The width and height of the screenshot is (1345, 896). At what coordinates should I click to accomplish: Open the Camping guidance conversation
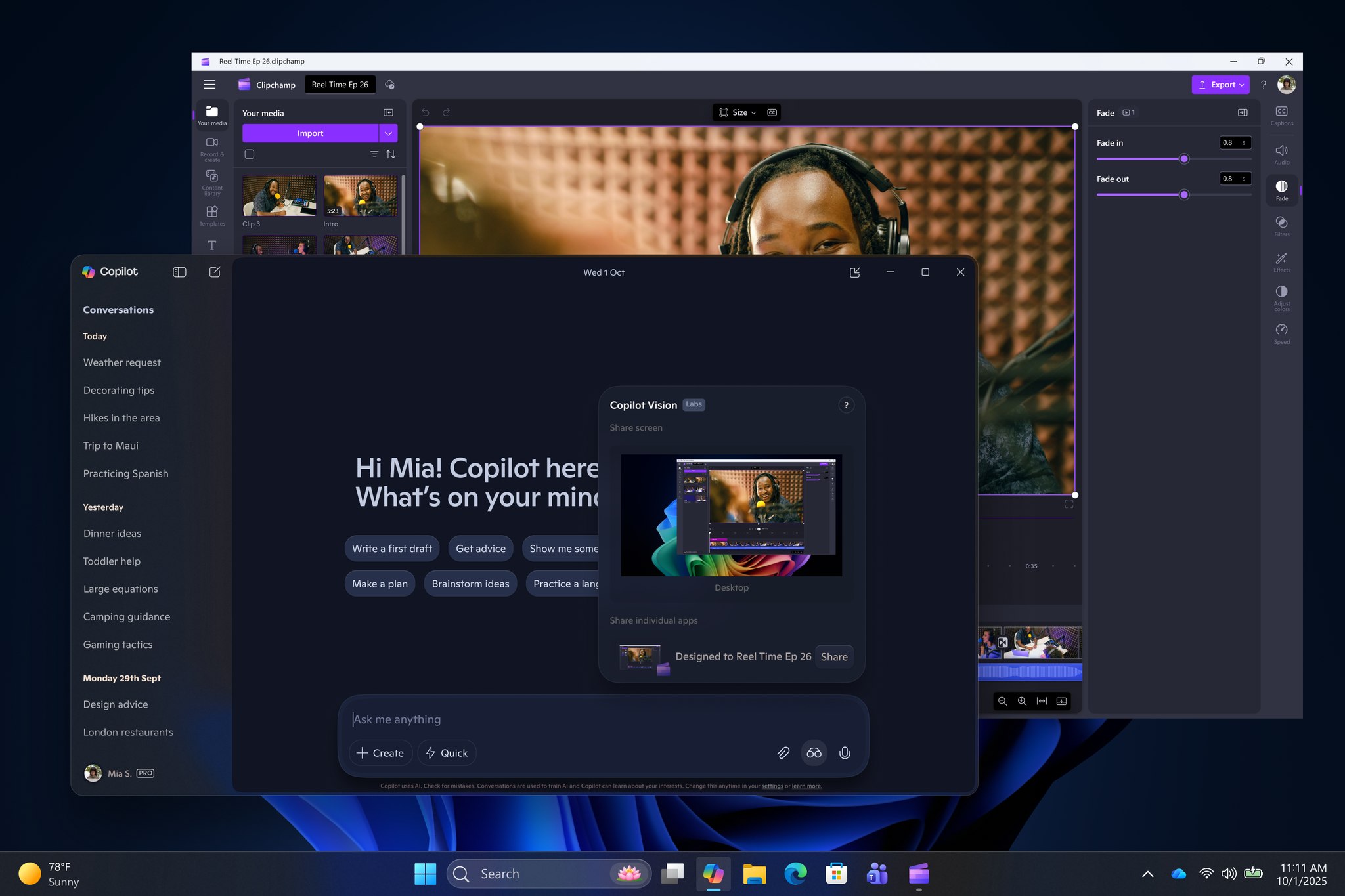(x=127, y=617)
